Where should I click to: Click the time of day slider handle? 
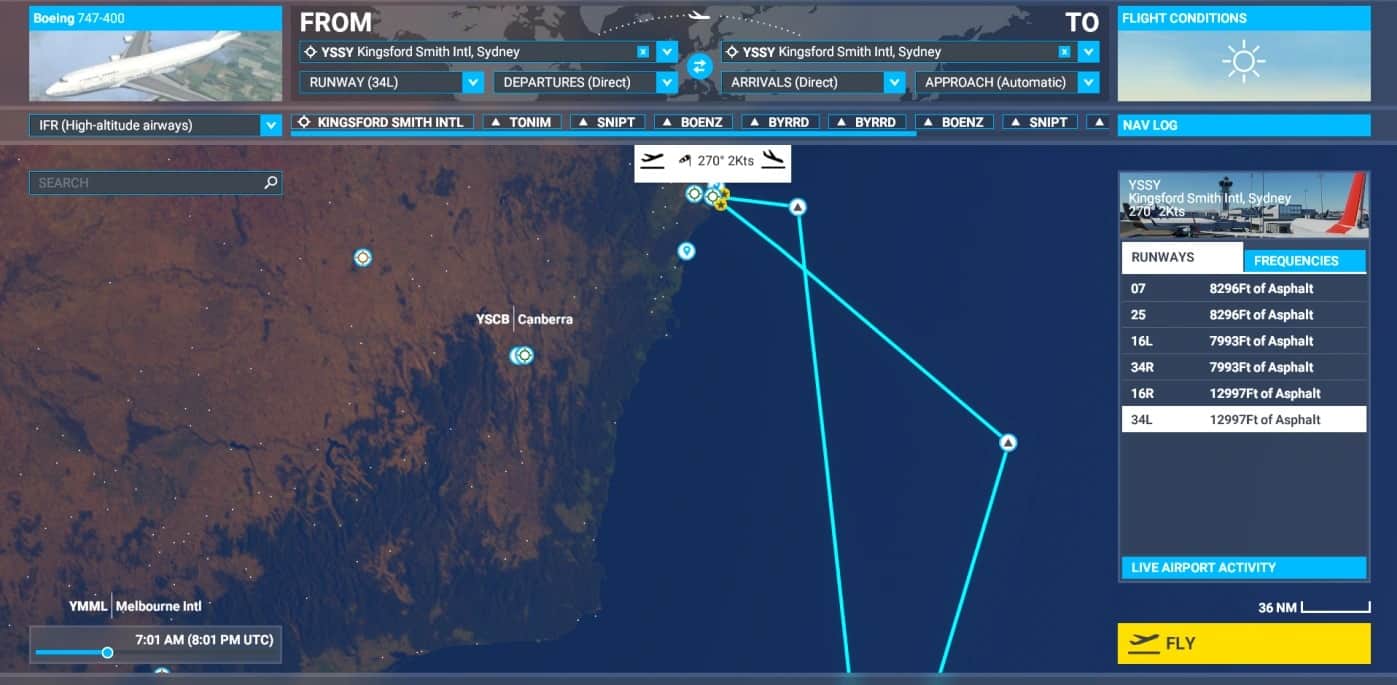107,653
